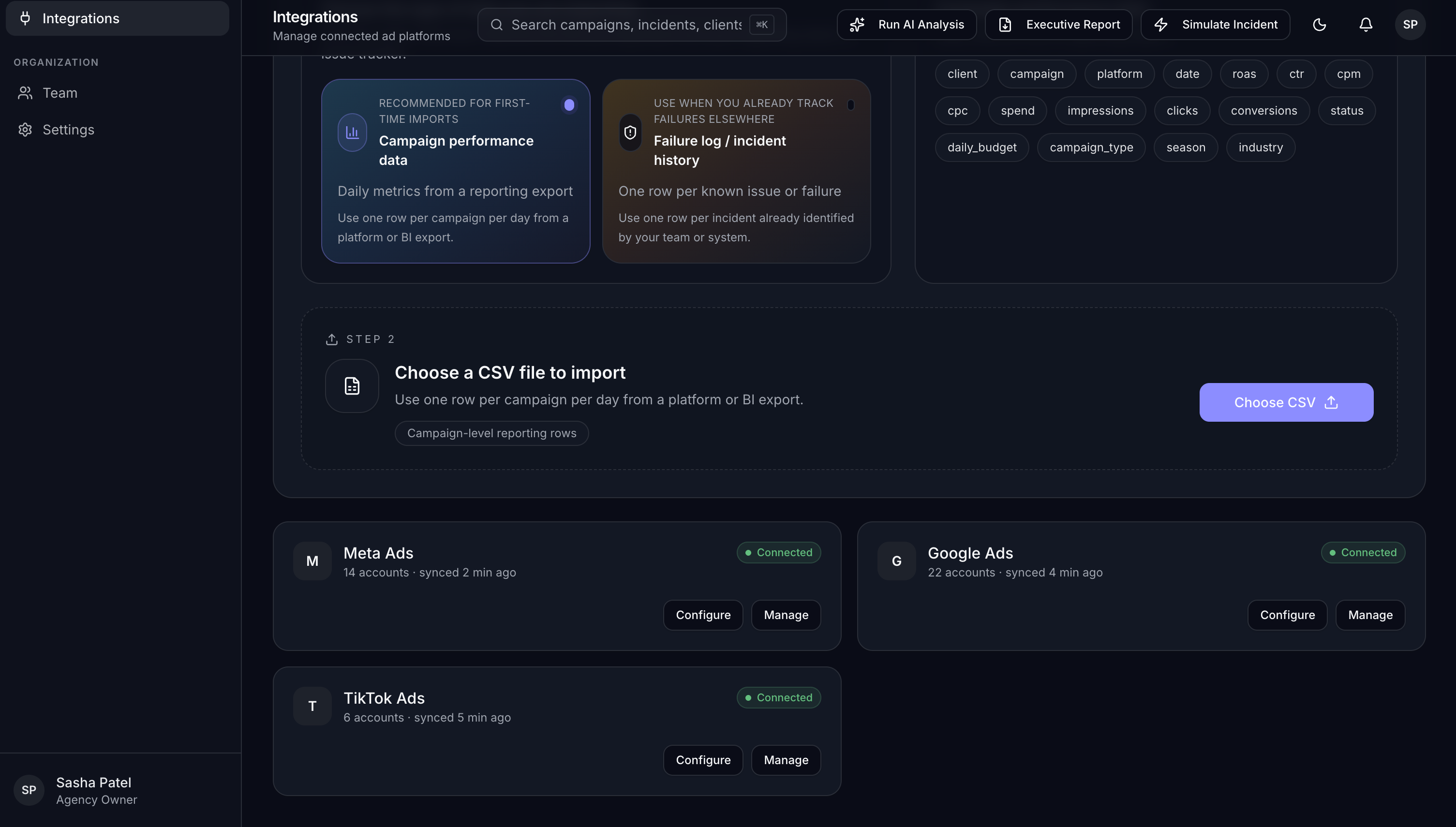The width and height of the screenshot is (1456, 827).
Task: Click the CSV file document icon
Action: [x=352, y=385]
